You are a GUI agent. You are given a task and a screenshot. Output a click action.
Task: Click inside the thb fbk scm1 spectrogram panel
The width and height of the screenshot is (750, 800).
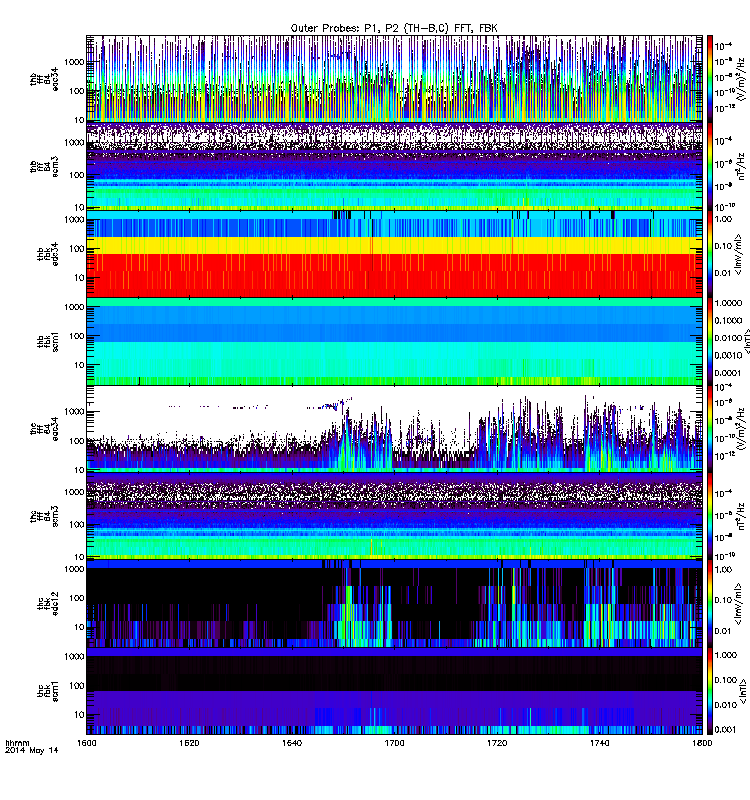[394, 342]
